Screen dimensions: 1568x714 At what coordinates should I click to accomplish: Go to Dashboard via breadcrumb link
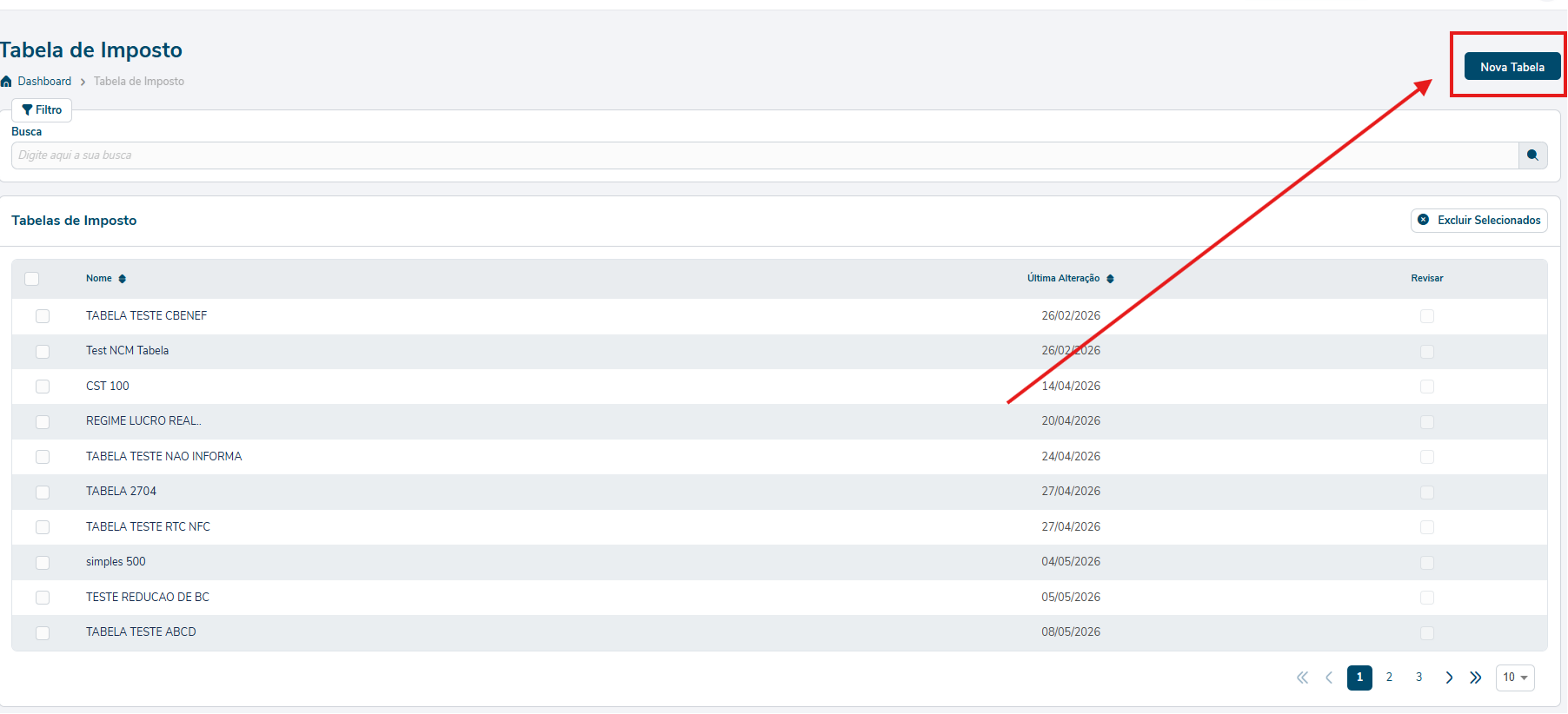point(44,82)
